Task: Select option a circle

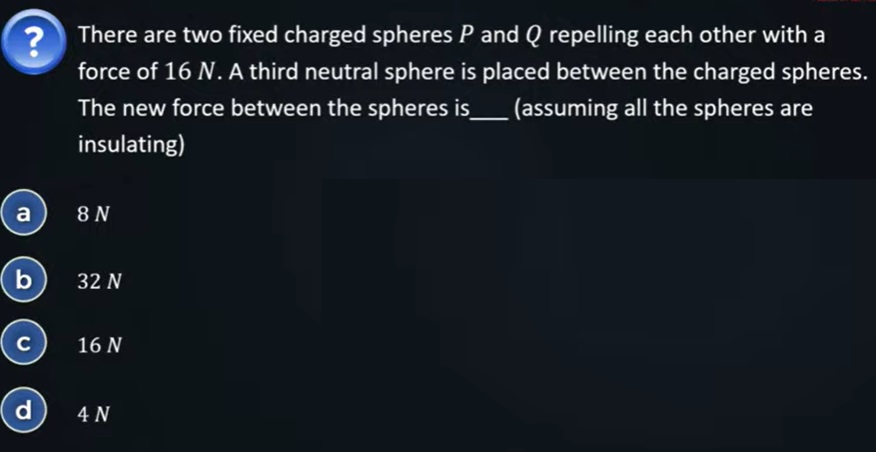Action: click(27, 213)
